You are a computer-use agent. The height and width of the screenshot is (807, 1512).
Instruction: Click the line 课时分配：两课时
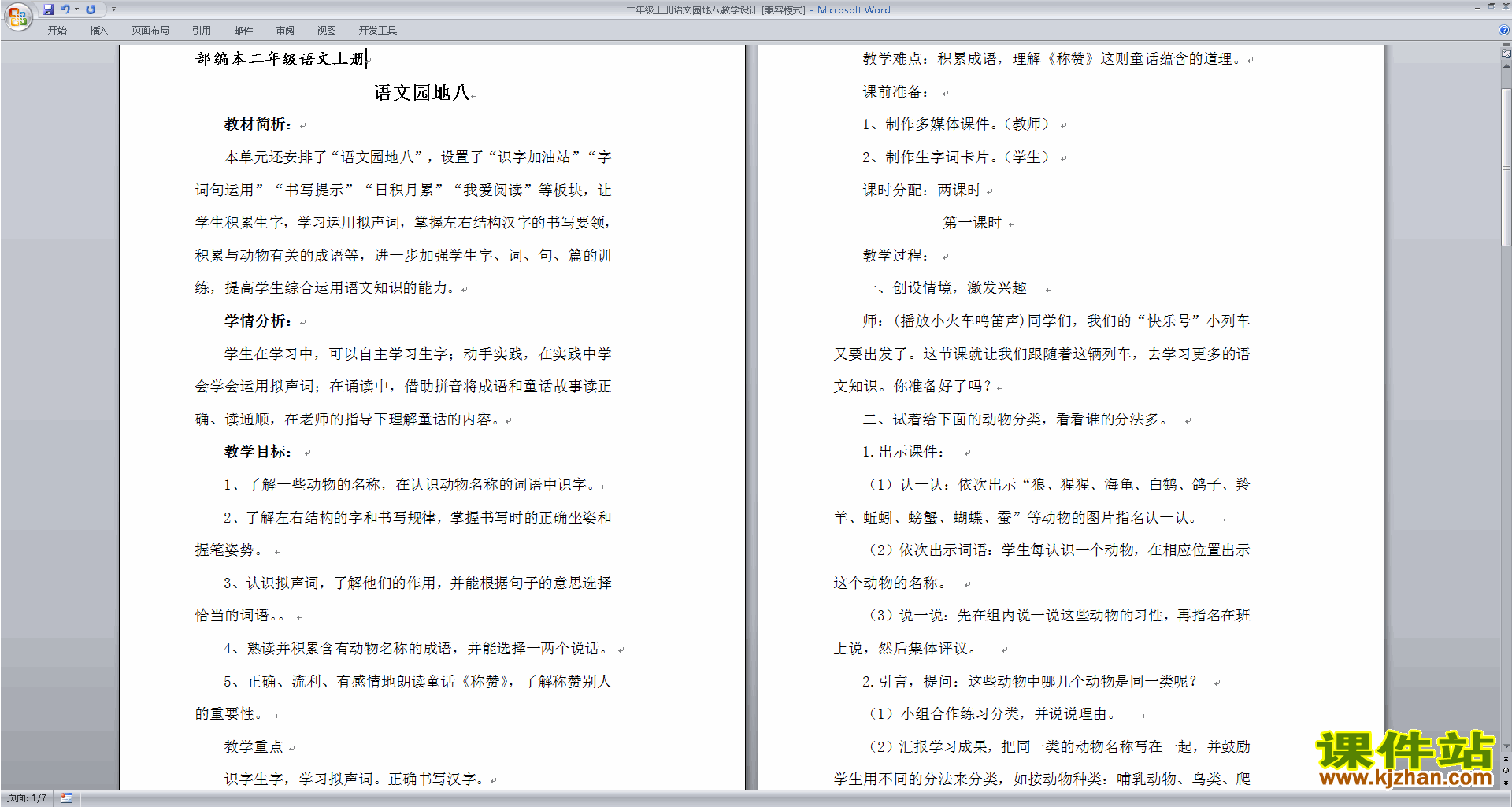921,191
